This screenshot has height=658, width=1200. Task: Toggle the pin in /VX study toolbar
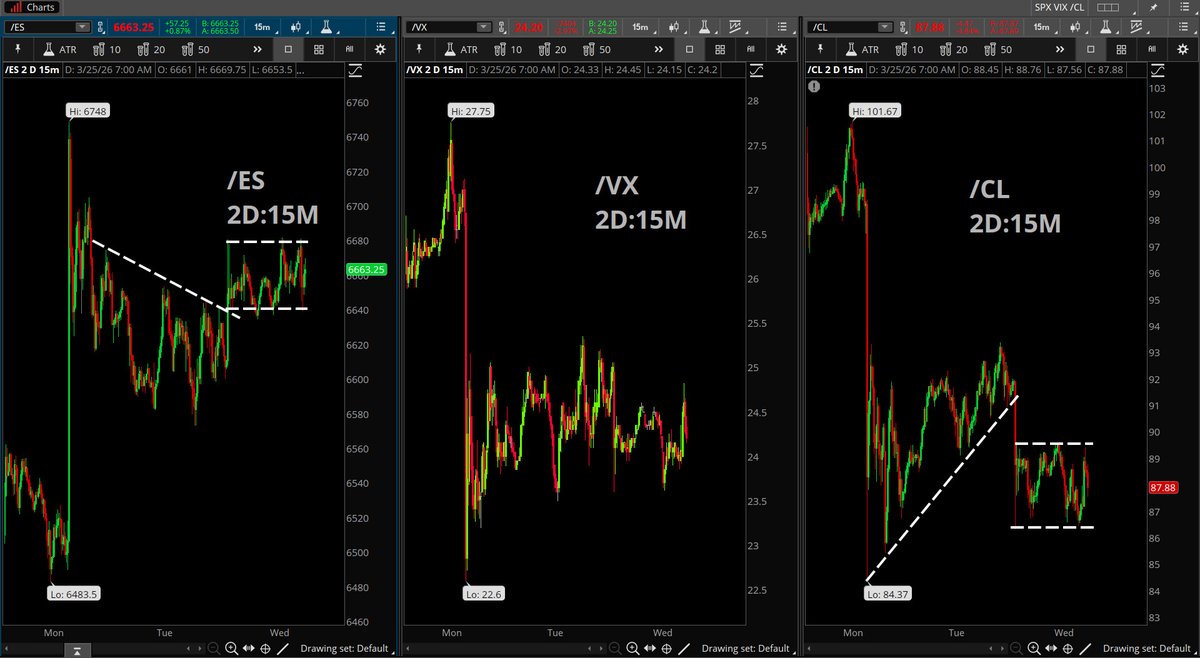pyautogui.click(x=419, y=49)
